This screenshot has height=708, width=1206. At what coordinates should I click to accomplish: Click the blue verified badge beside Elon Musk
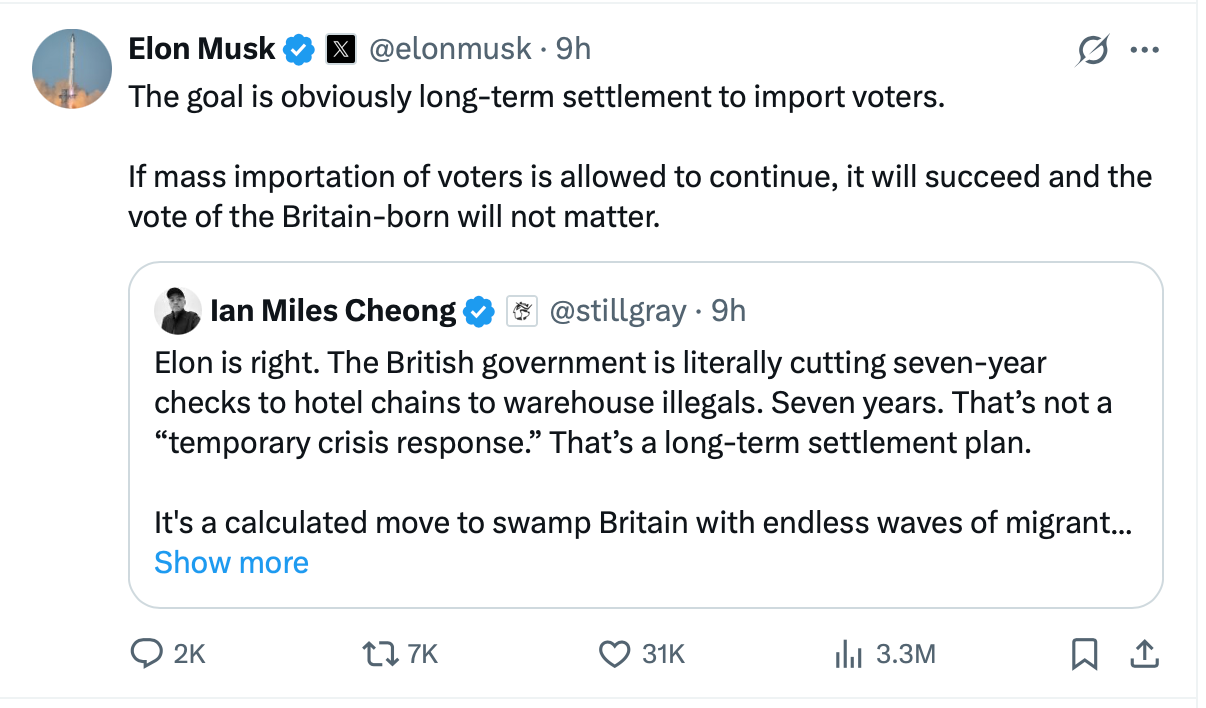[299, 48]
